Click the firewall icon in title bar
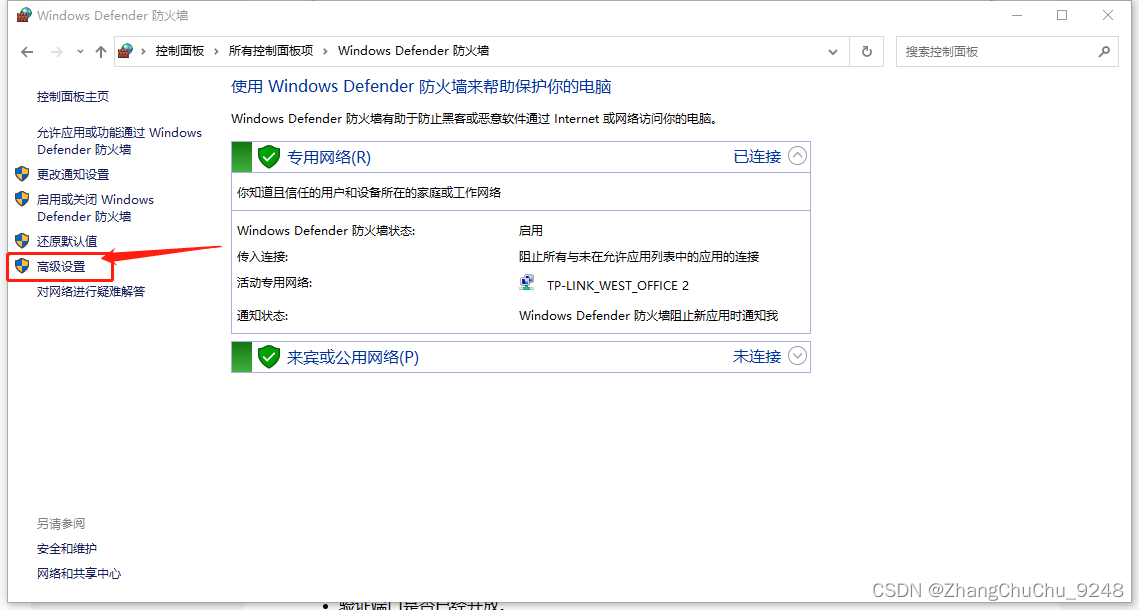Viewport: 1139px width, 610px height. pos(24,15)
